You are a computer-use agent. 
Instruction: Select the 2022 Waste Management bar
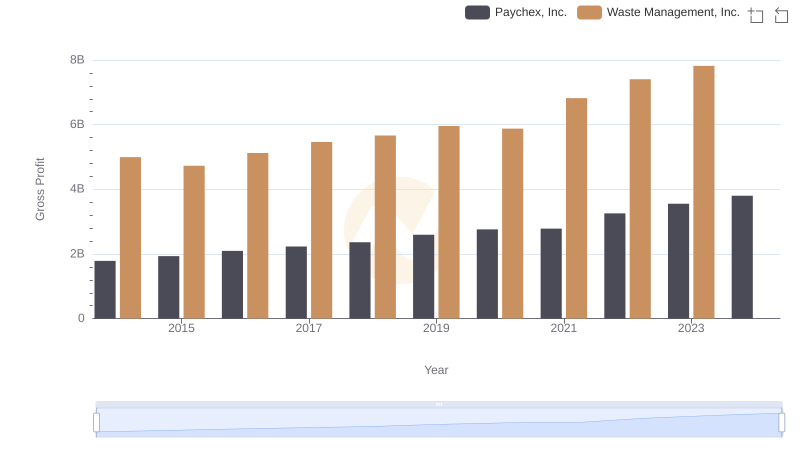640,199
